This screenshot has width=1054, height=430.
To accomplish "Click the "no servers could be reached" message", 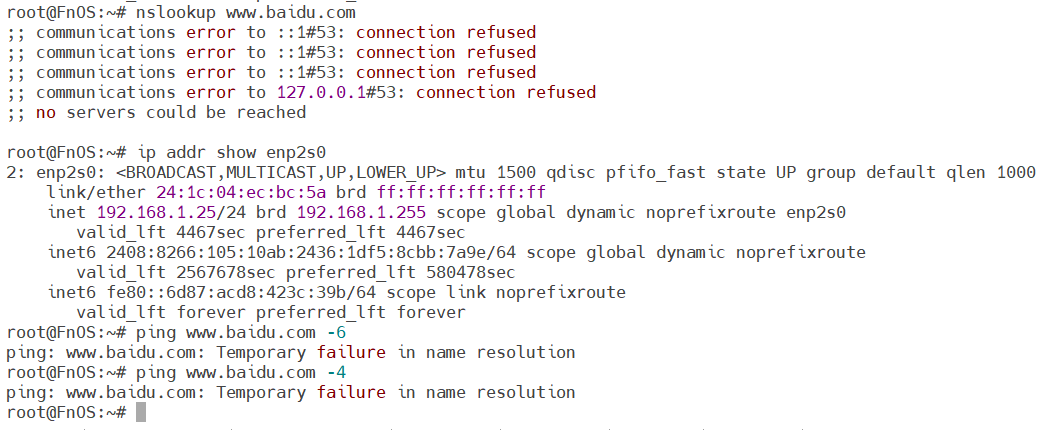I will 171,112.
